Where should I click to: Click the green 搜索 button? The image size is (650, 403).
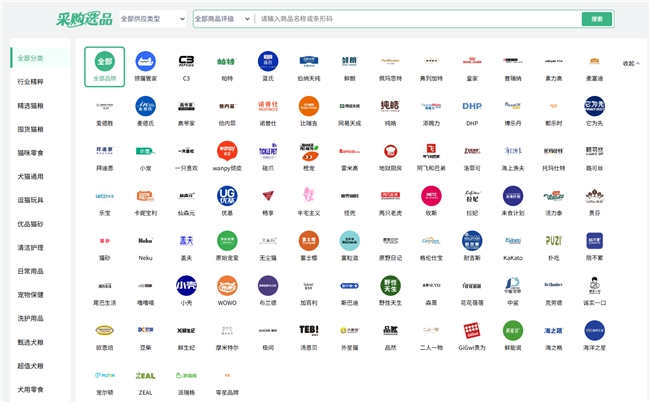pos(596,19)
